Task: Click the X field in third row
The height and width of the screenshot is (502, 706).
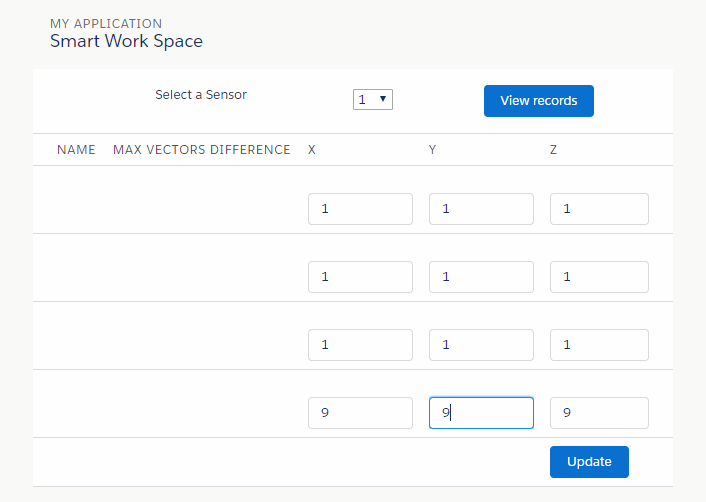Action: tap(360, 345)
